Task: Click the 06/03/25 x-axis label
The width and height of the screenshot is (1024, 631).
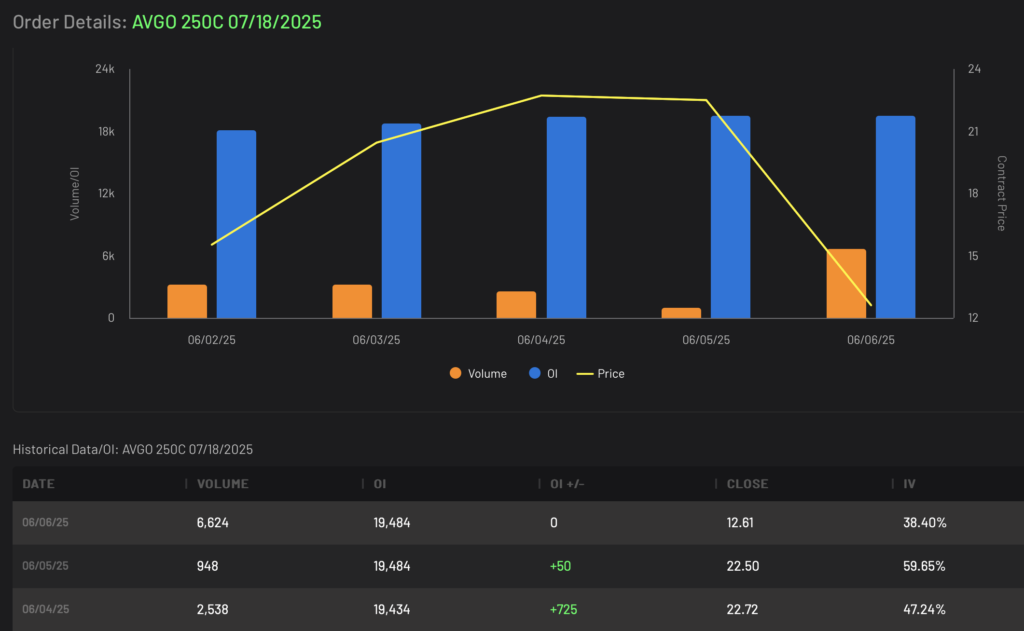Action: (x=376, y=340)
